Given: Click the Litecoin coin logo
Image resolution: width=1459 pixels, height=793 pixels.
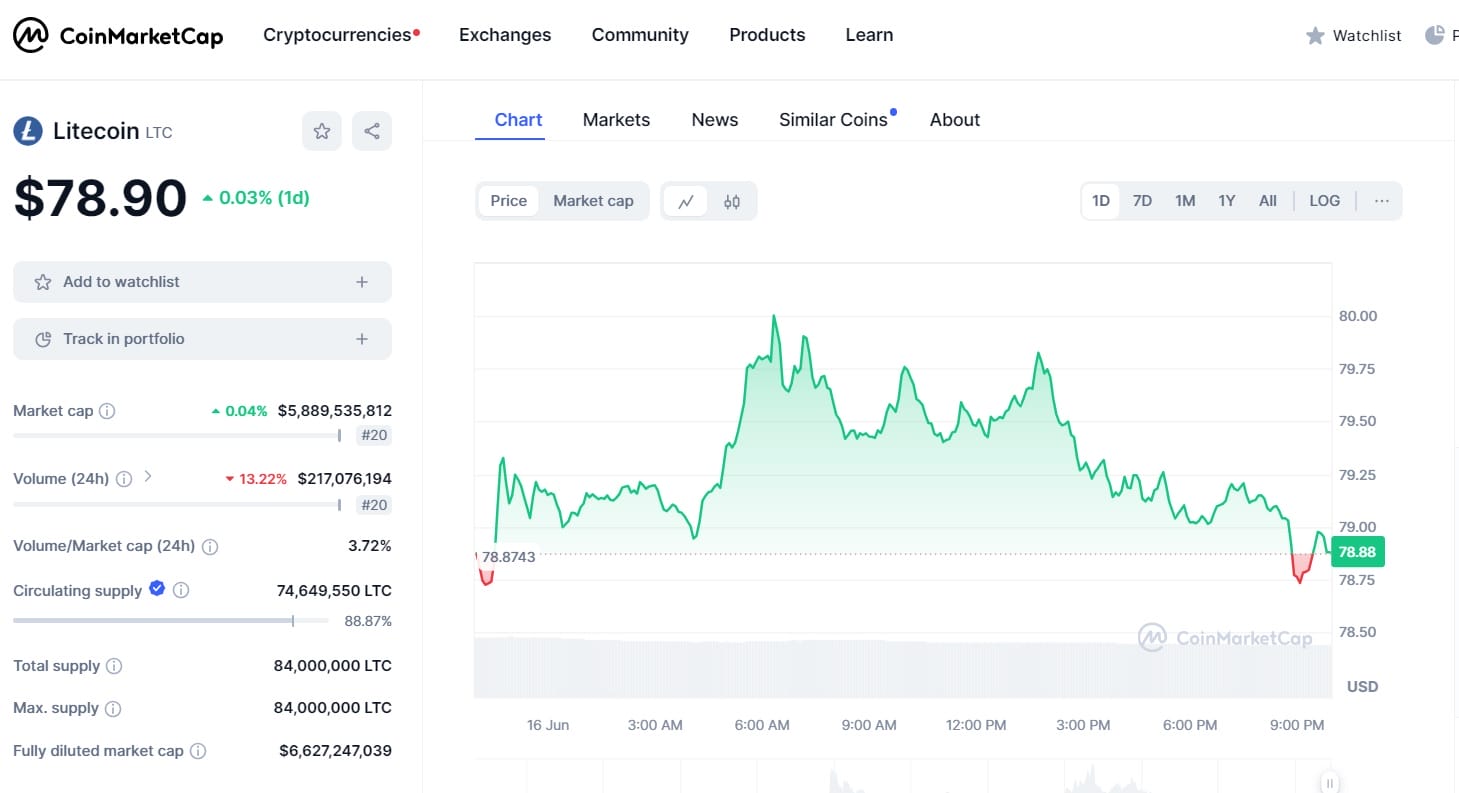Looking at the screenshot, I should click(28, 131).
